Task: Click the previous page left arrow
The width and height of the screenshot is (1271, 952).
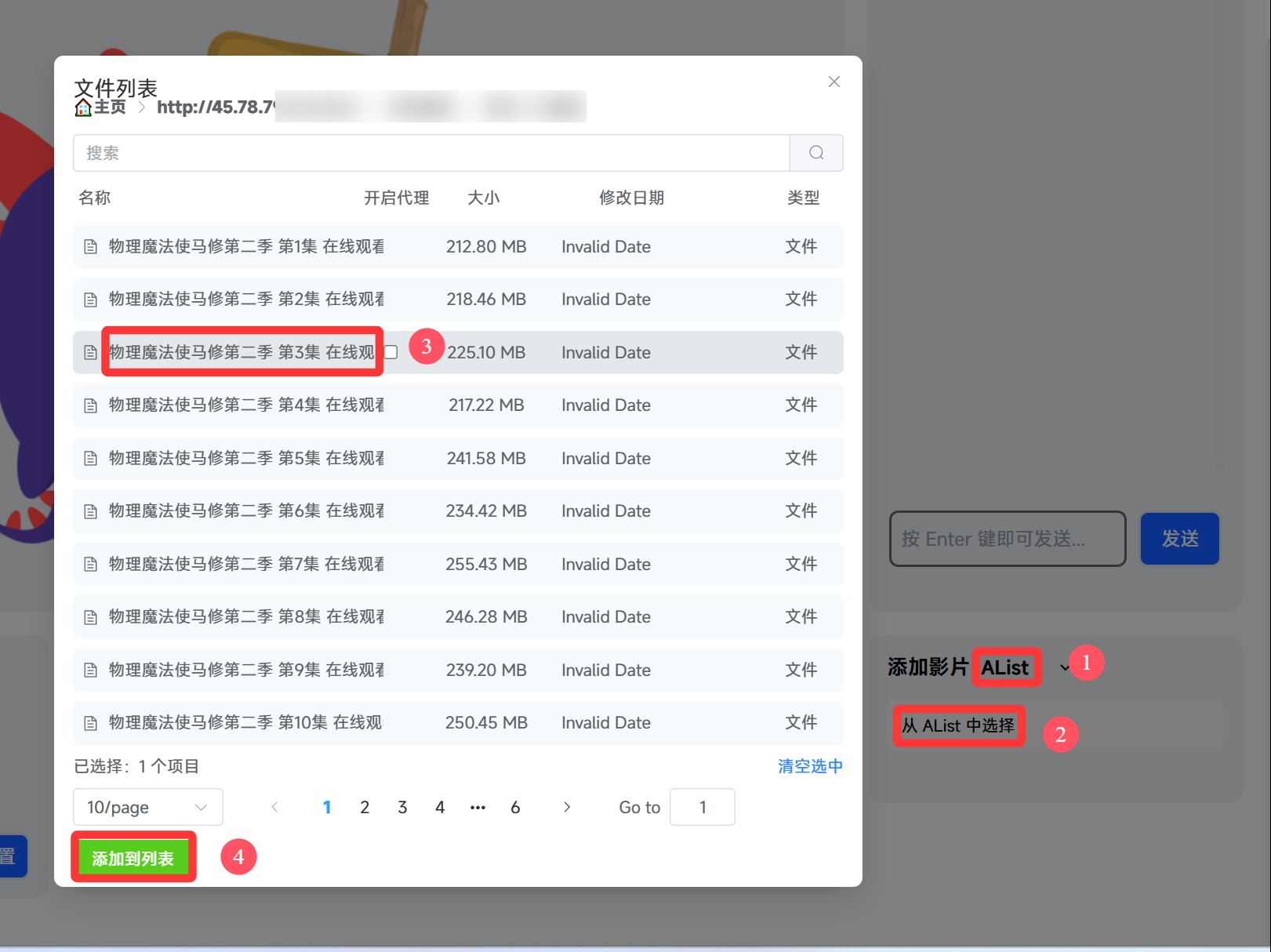Action: pos(274,807)
